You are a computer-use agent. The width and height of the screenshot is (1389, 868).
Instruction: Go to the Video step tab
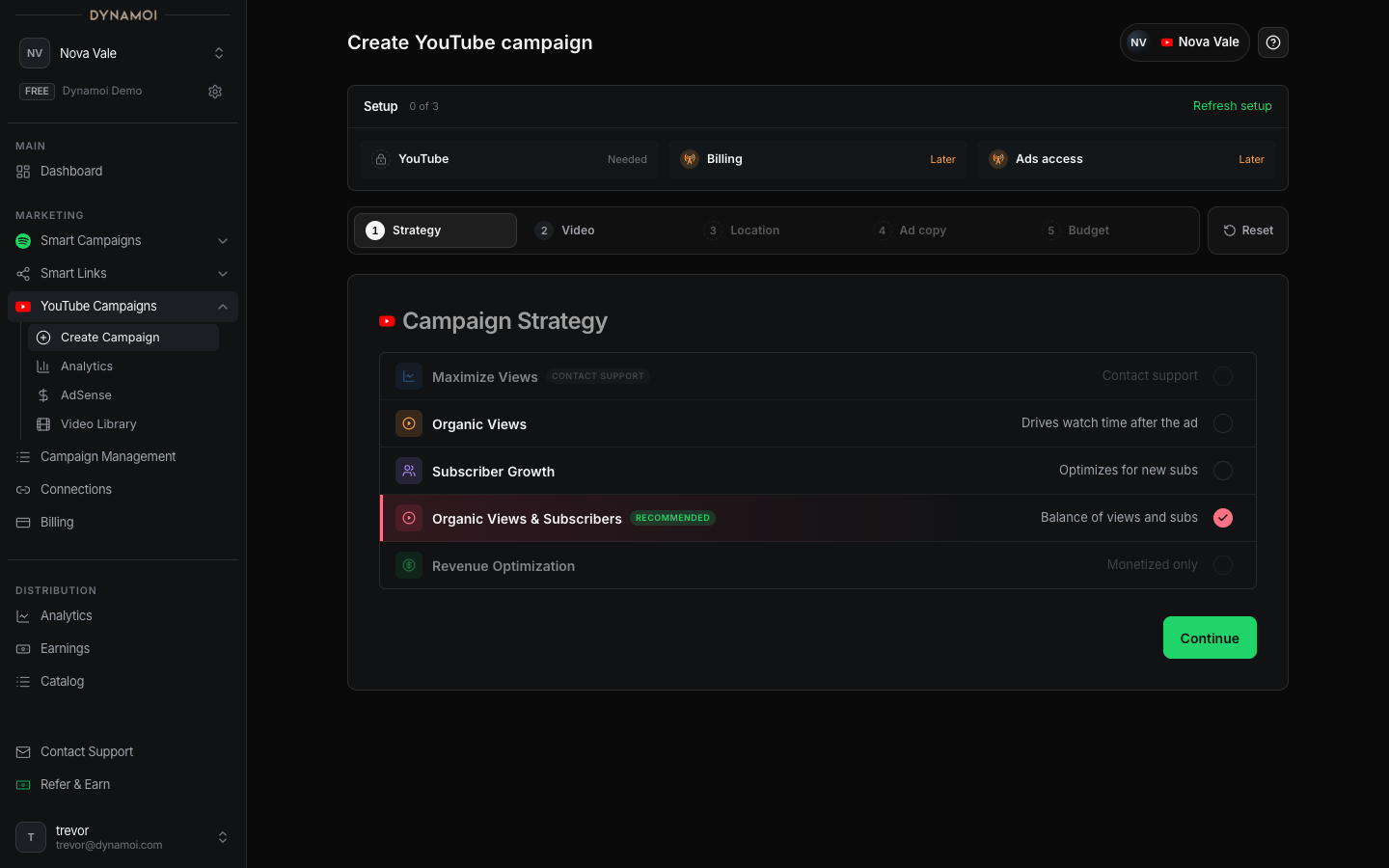pos(605,231)
